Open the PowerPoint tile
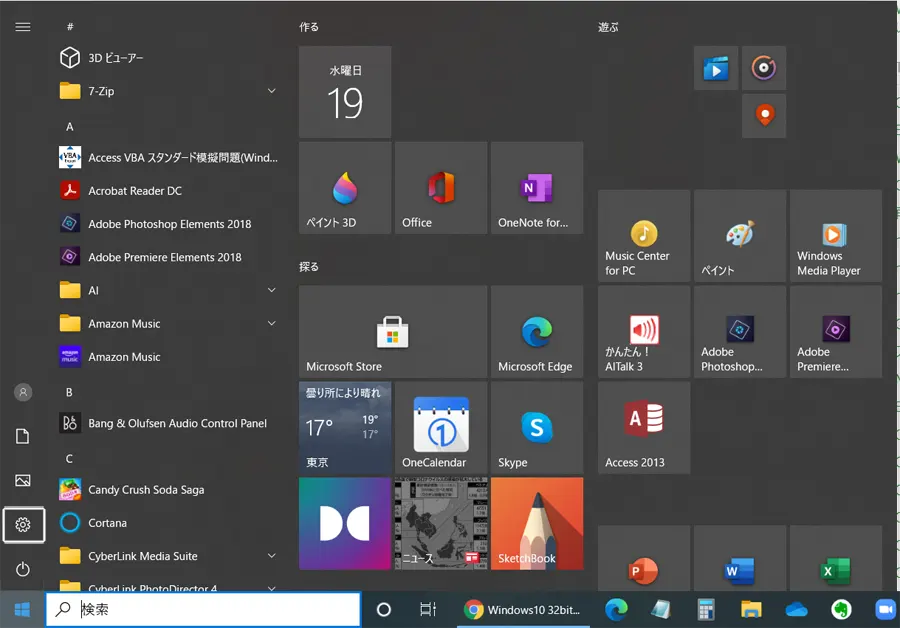The width and height of the screenshot is (900, 628). [x=644, y=559]
